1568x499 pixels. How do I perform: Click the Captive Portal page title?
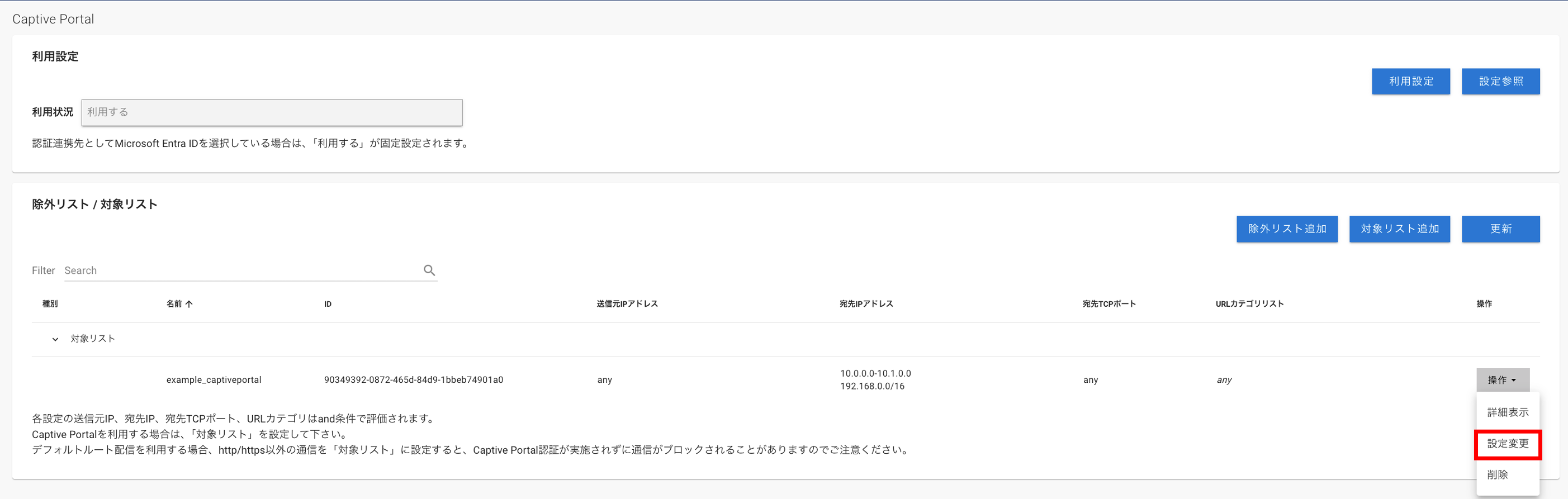pyautogui.click(x=53, y=19)
